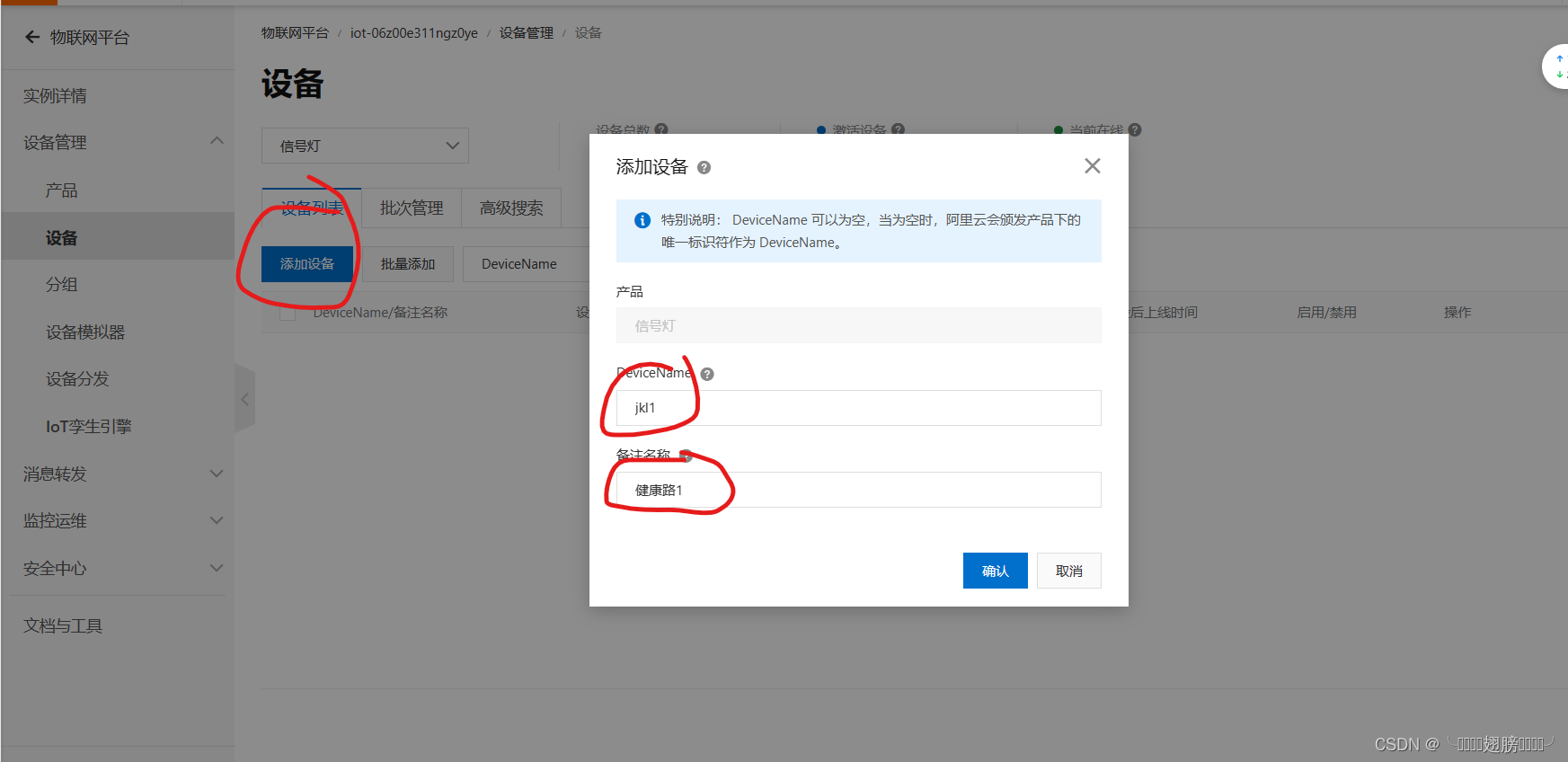Expand the 安全中心 sidebar section

217,568
